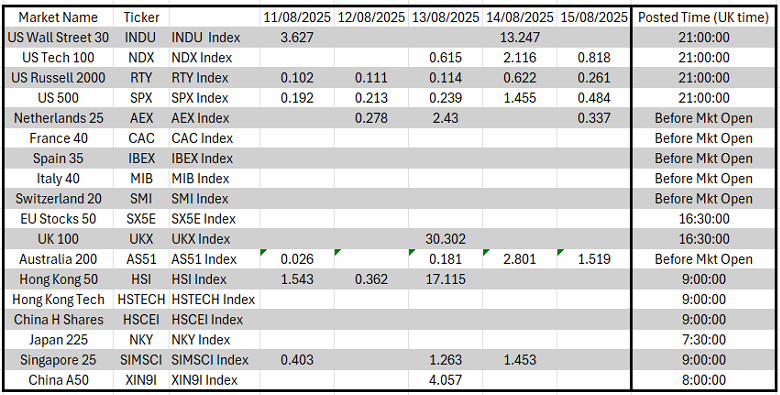Select the 'Ticker' column header cell
This screenshot has height=395, width=780.
pyautogui.click(x=141, y=17)
